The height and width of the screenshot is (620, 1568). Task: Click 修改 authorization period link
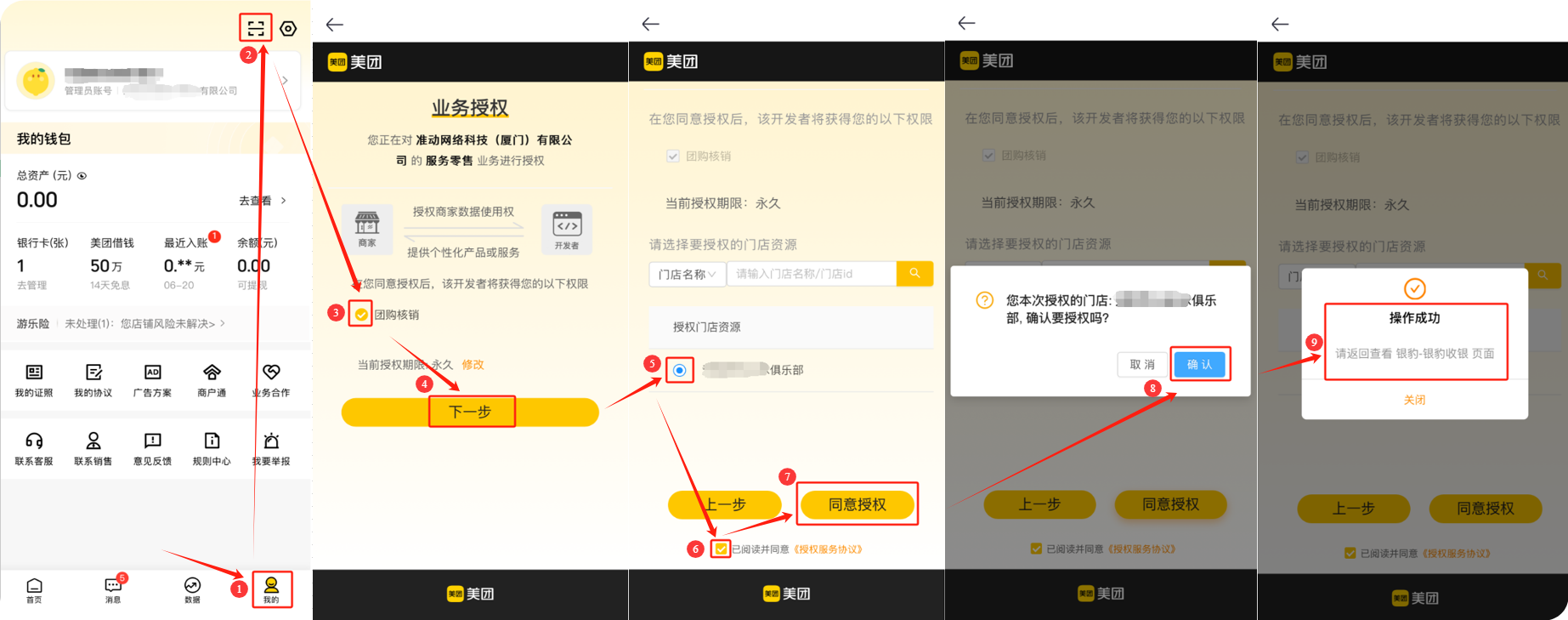[473, 365]
